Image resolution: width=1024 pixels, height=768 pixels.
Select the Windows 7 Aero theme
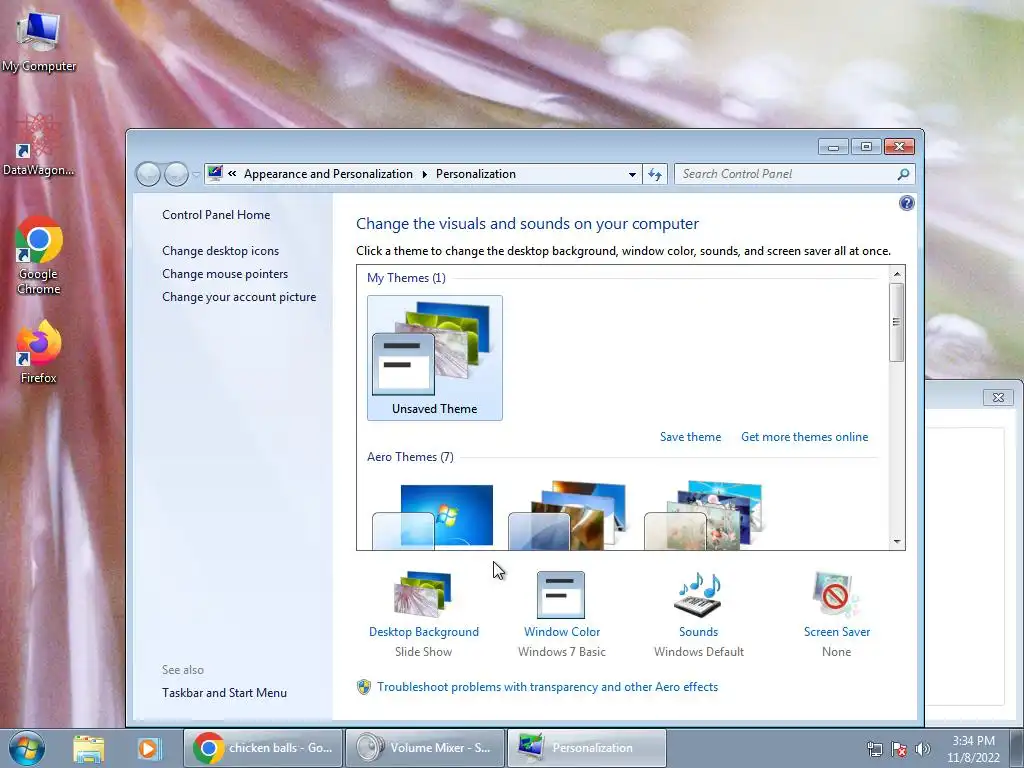click(434, 516)
